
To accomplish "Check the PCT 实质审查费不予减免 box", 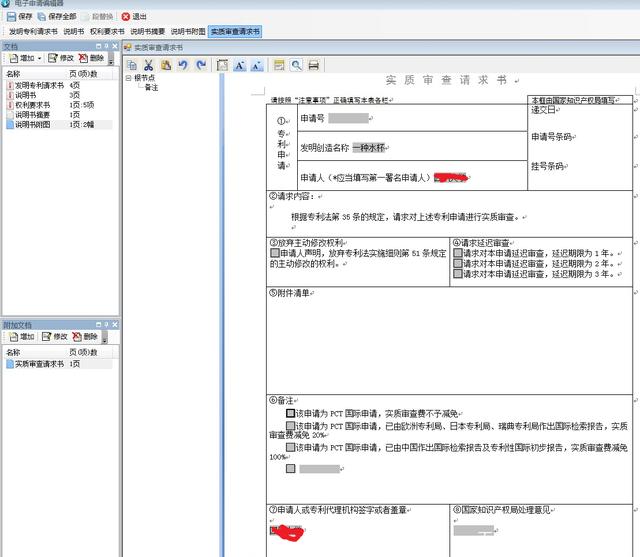I will [291, 413].
